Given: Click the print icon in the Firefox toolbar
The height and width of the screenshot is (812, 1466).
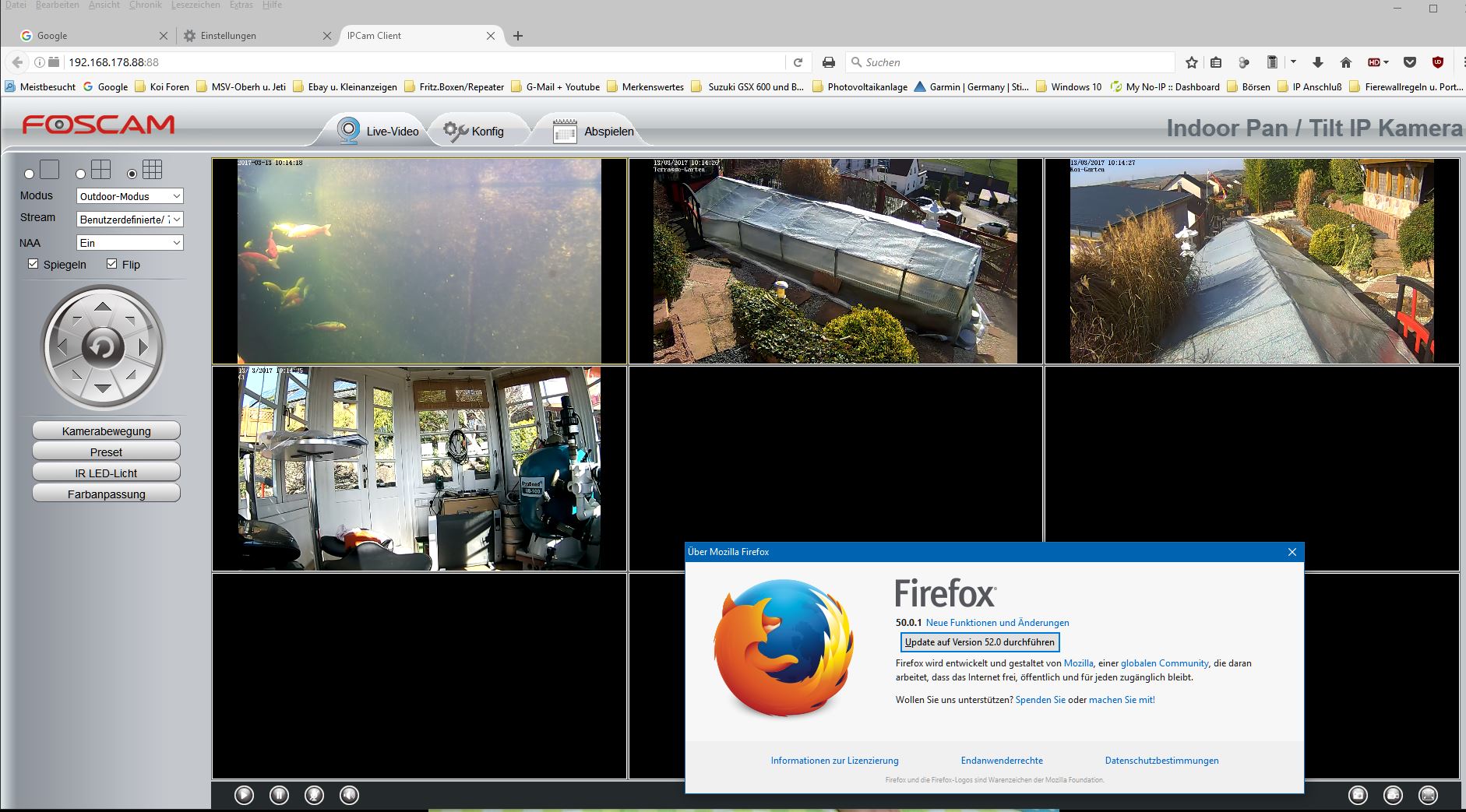Looking at the screenshot, I should click(x=829, y=62).
